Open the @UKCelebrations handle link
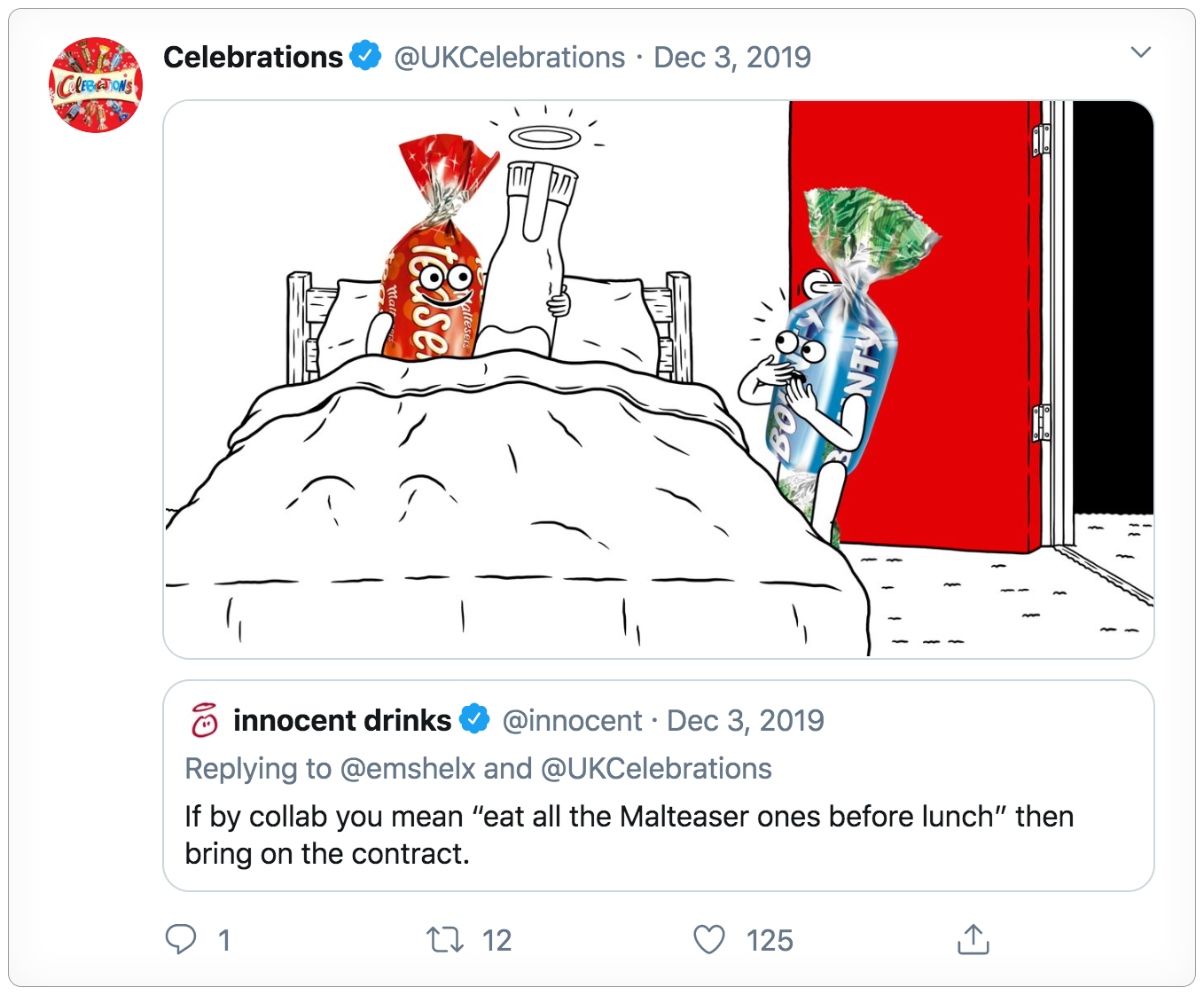The width and height of the screenshot is (1204, 995). tap(510, 57)
